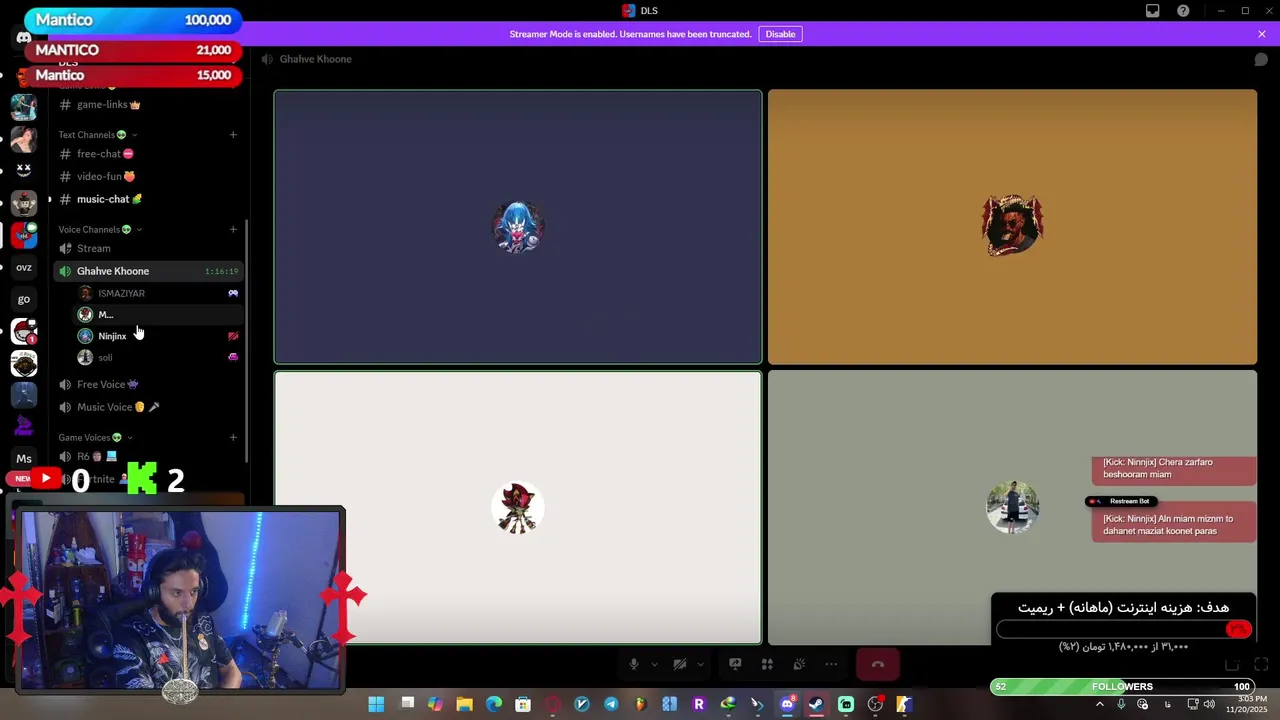The height and width of the screenshot is (720, 1280).
Task: Show hidden system tray icons
Action: click(1099, 704)
